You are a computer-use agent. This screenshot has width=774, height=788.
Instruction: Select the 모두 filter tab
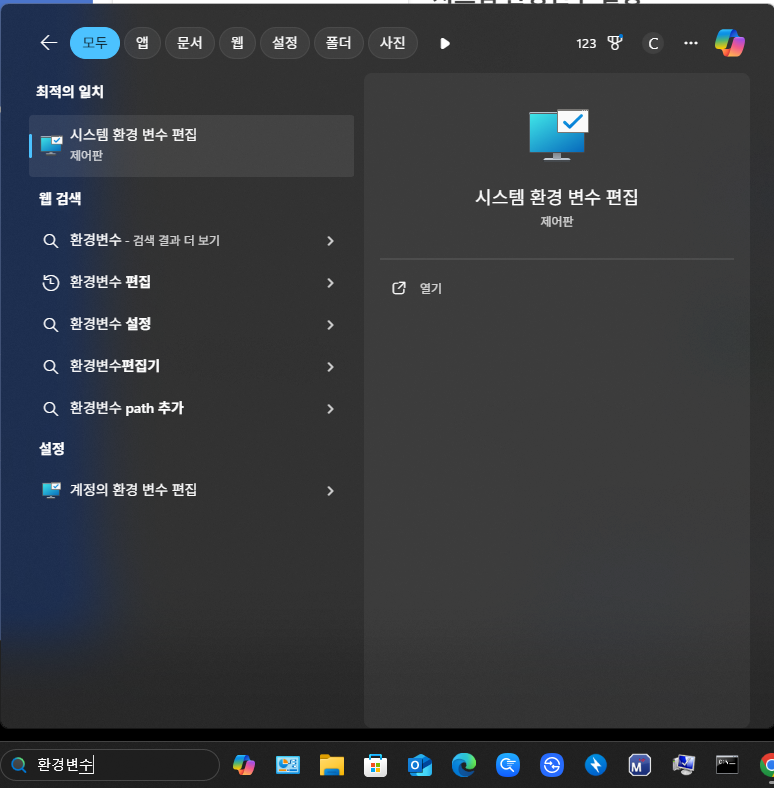click(x=94, y=43)
